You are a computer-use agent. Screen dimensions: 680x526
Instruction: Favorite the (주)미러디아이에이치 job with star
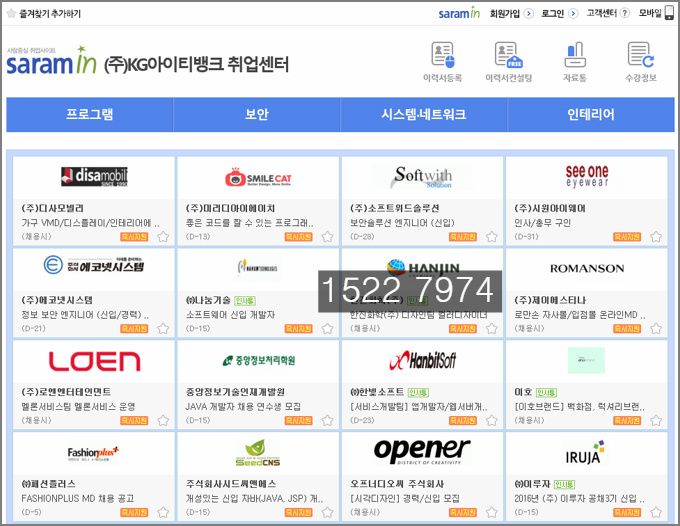point(327,237)
